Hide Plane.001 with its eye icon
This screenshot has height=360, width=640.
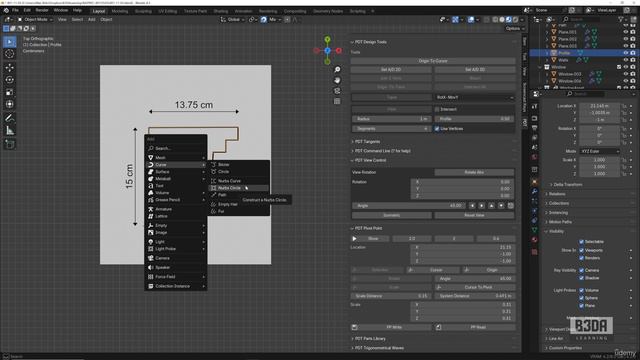click(x=626, y=32)
